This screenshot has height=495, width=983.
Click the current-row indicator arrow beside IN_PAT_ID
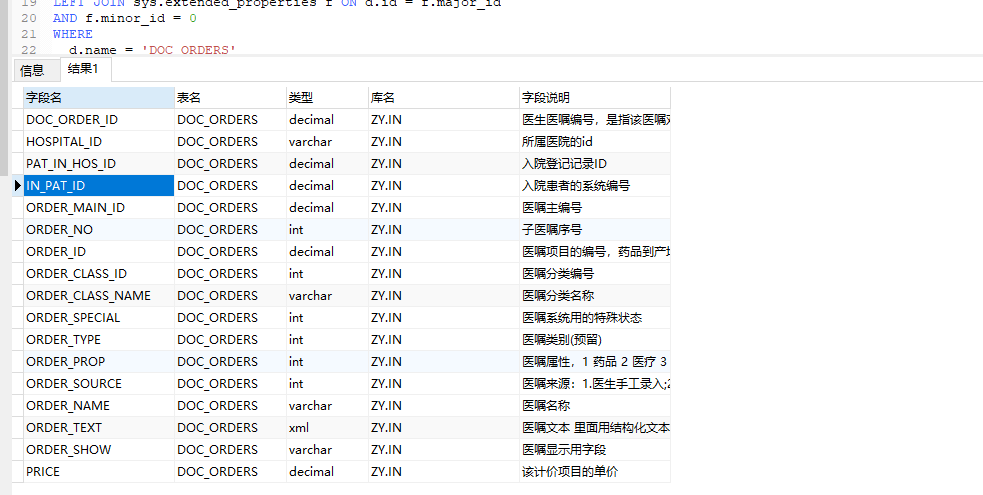pyautogui.click(x=18, y=185)
